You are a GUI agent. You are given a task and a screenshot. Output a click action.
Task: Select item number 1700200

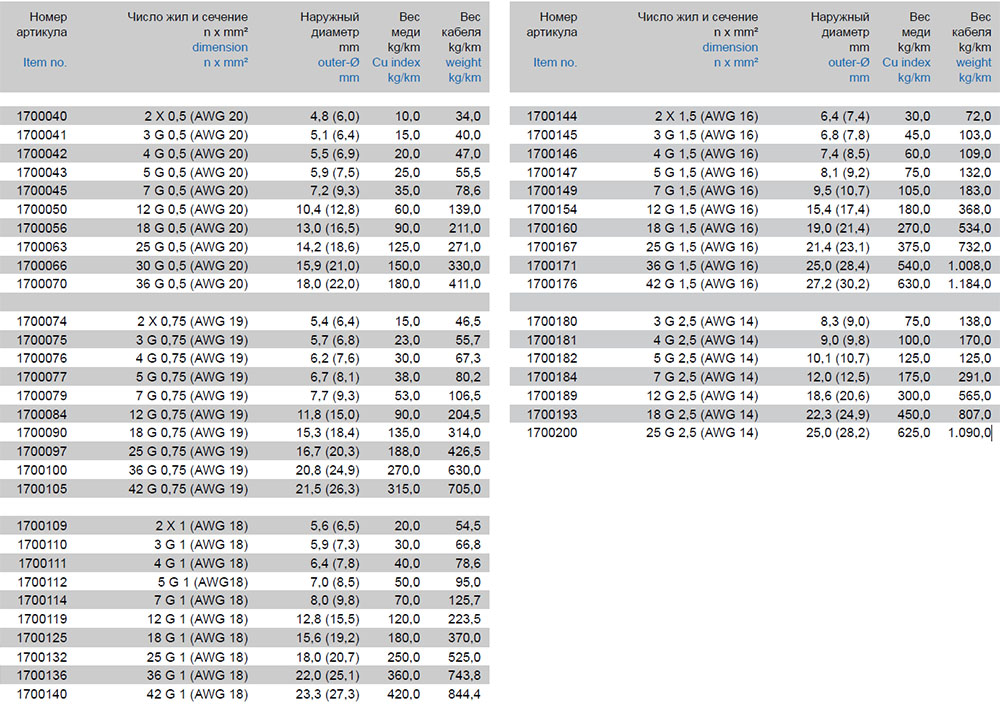coord(552,433)
